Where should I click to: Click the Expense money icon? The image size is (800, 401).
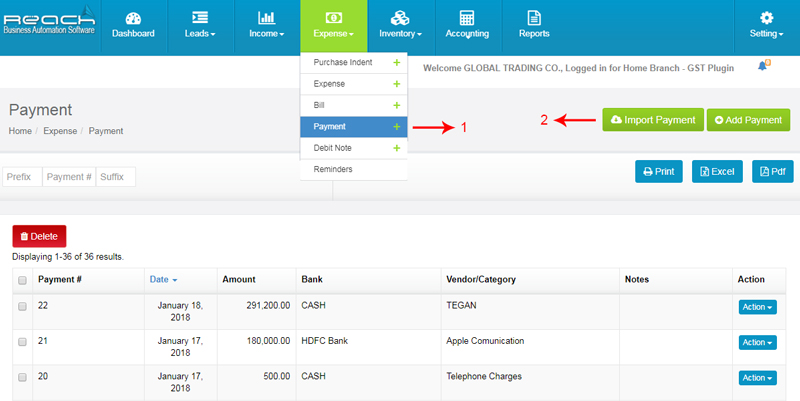point(333,18)
